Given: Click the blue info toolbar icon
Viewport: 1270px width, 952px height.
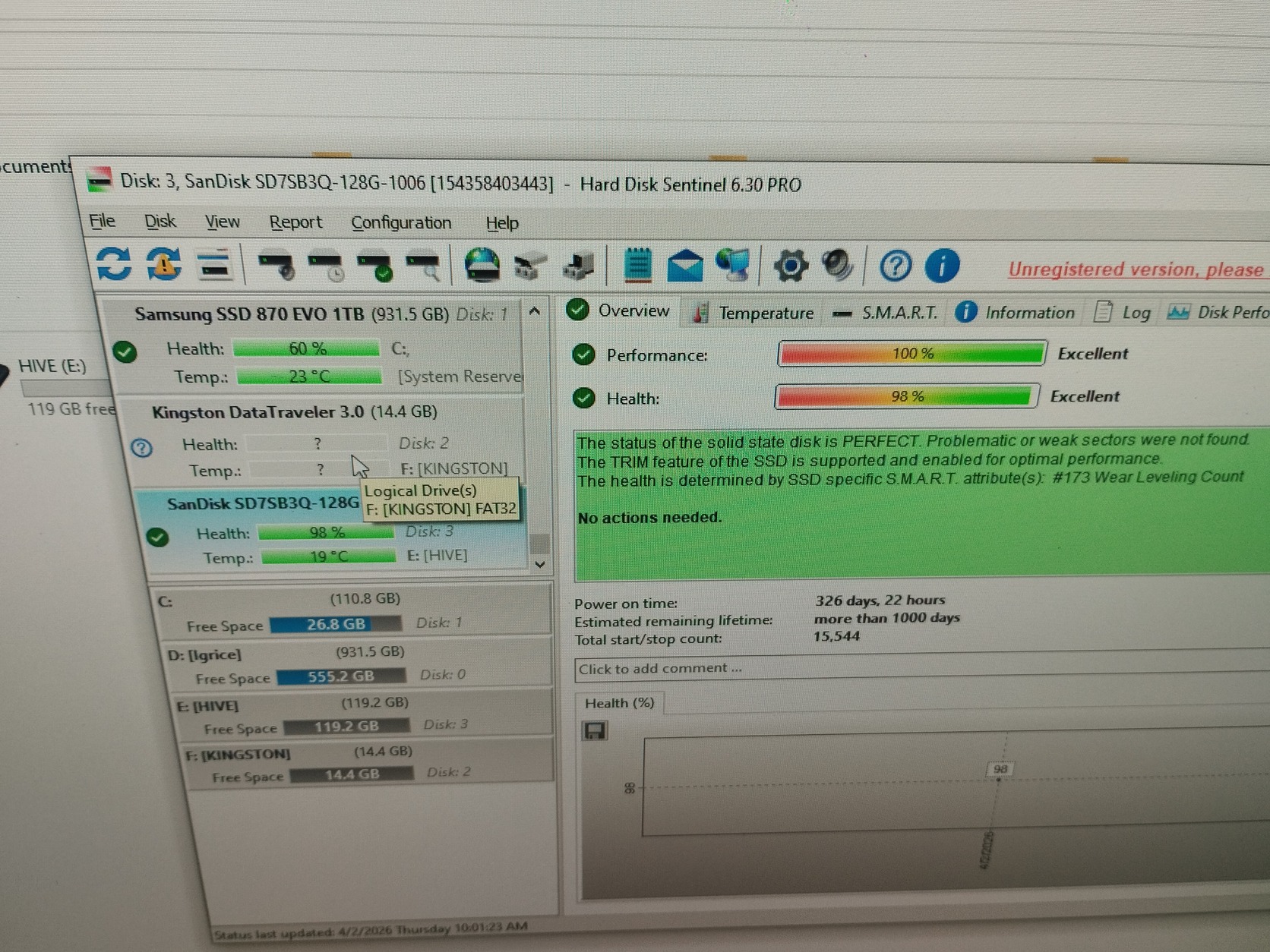Looking at the screenshot, I should 942,266.
